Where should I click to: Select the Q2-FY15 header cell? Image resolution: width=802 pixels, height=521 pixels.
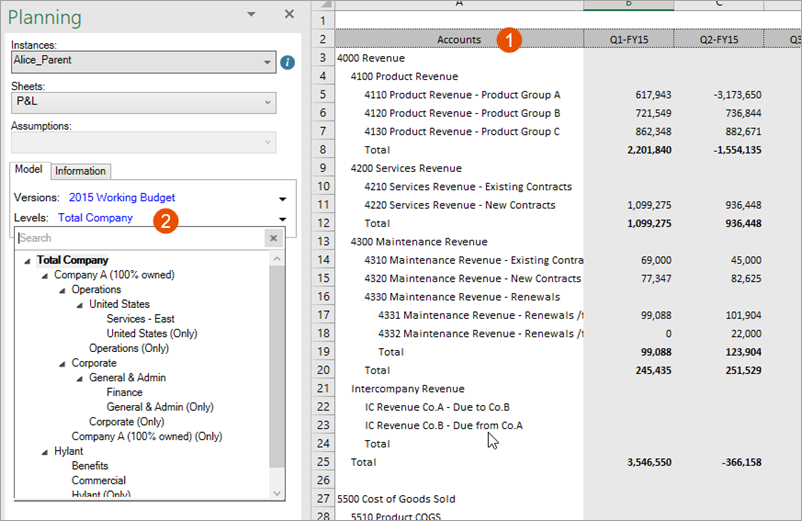coord(719,39)
